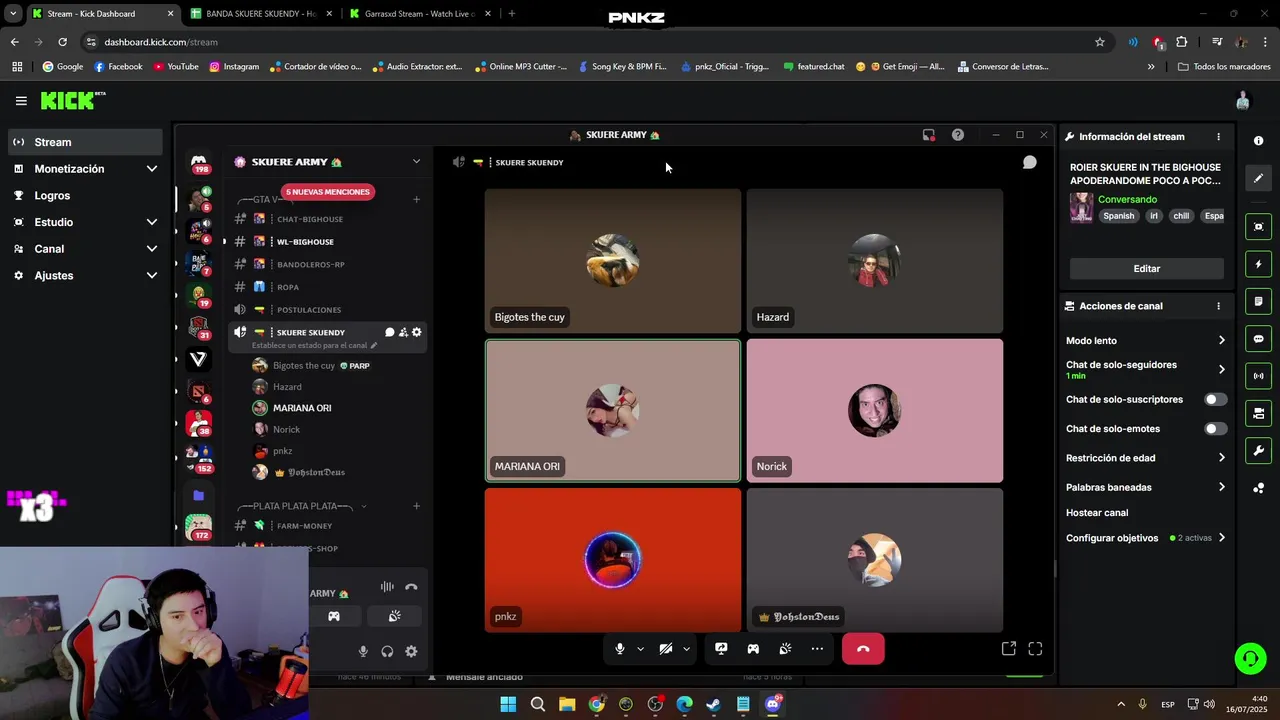Toggle noise suppression in voice panel

click(387, 587)
